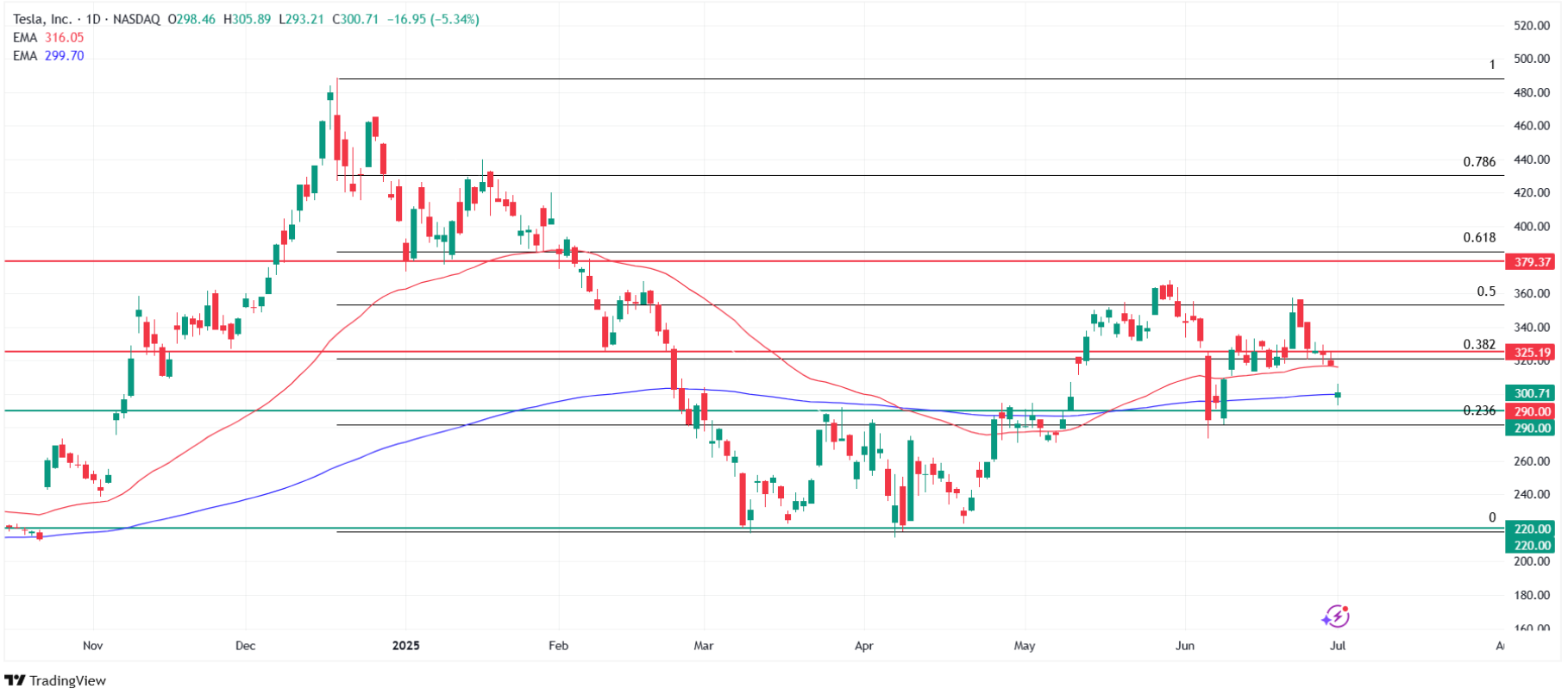Click the May label on time axis
Image resolution: width=1568 pixels, height=695 pixels.
(x=1025, y=646)
